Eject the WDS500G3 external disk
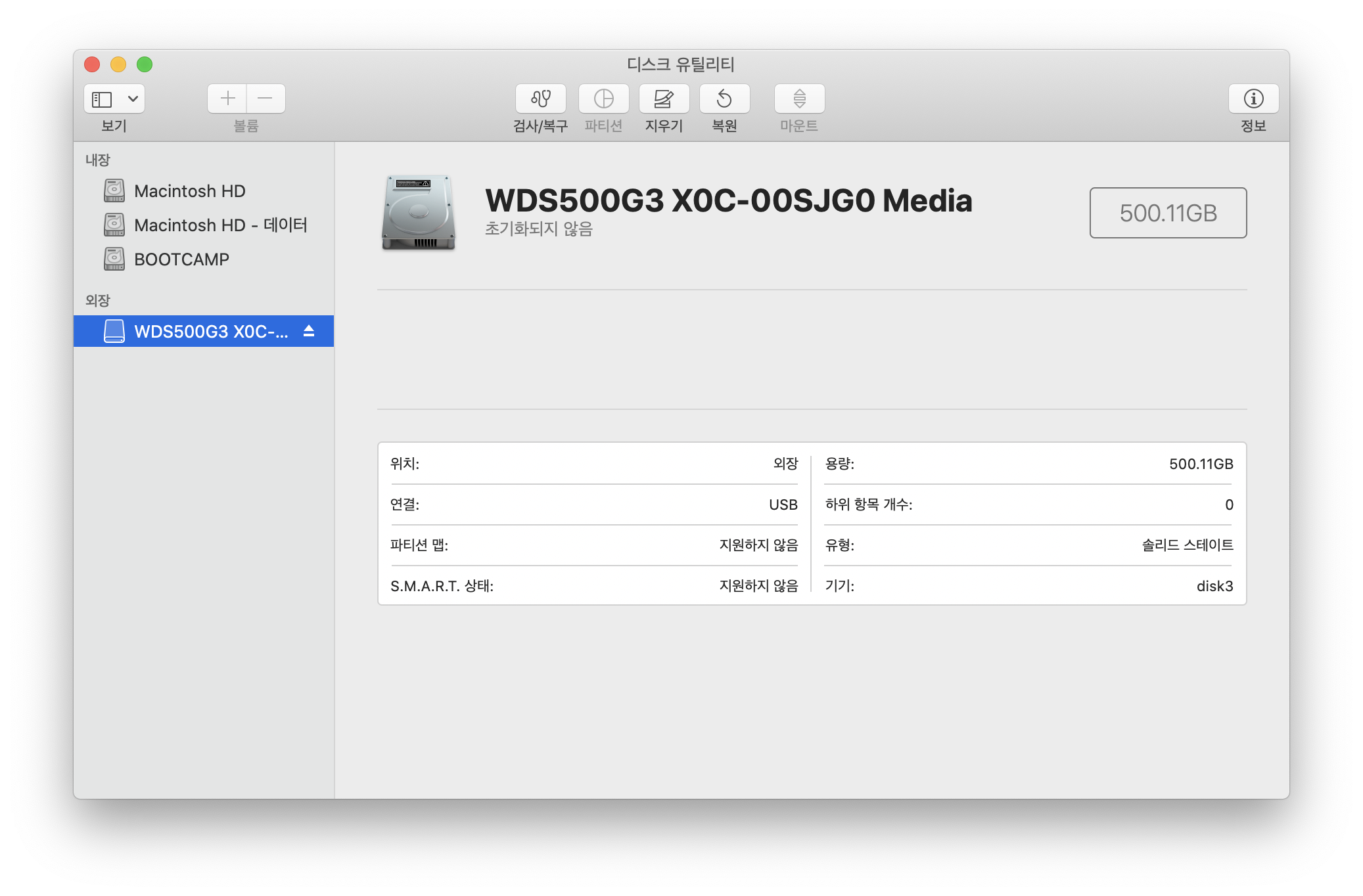Viewport: 1363px width, 896px height. click(x=309, y=331)
